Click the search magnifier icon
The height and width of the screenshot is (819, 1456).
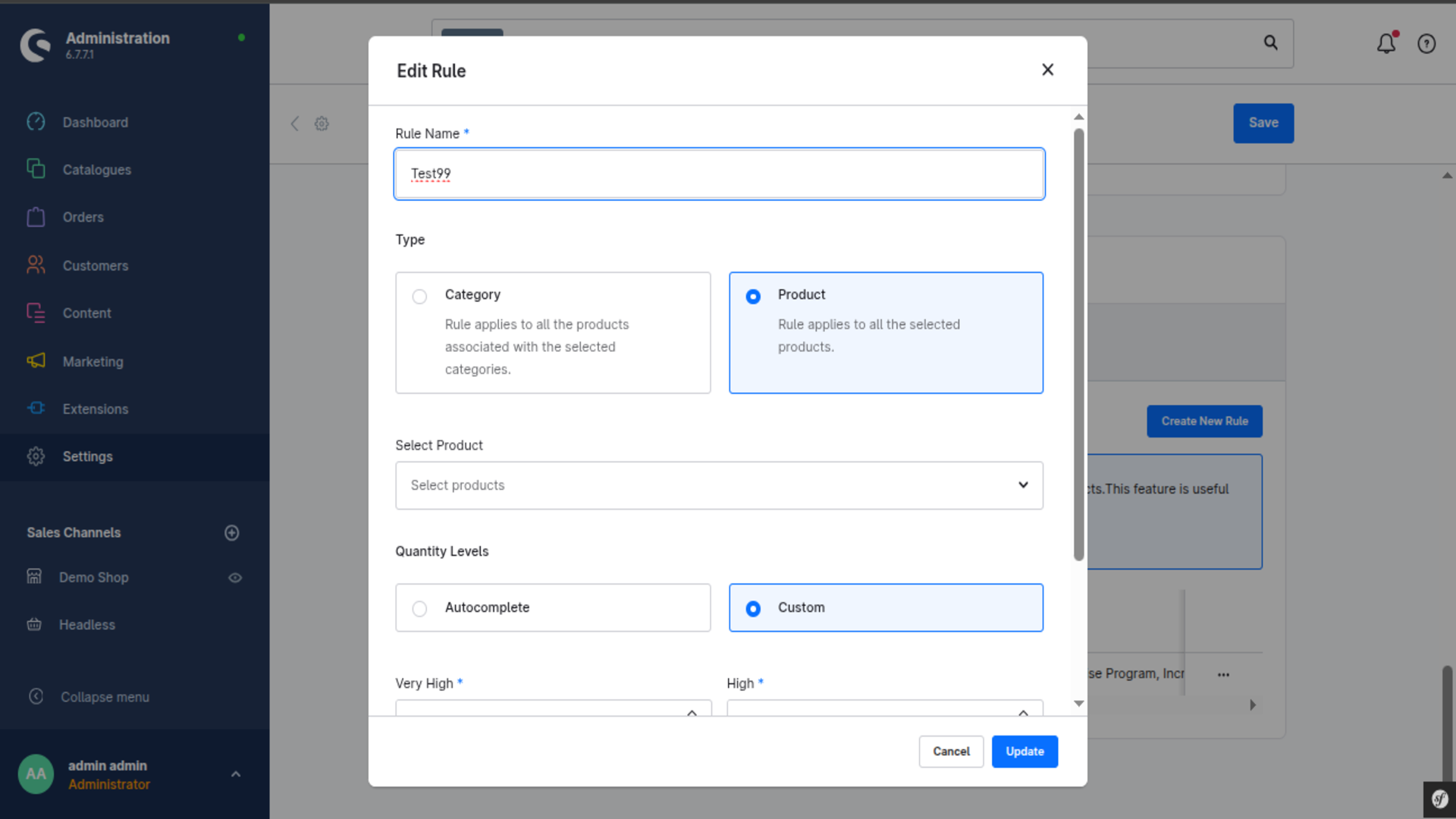[1271, 43]
